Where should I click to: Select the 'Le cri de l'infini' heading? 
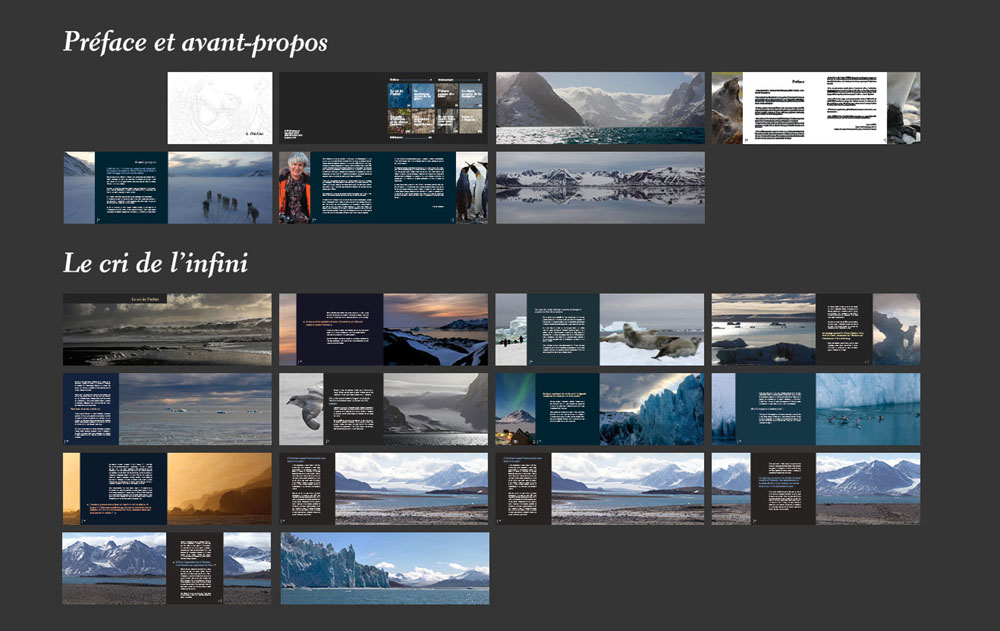pos(160,265)
